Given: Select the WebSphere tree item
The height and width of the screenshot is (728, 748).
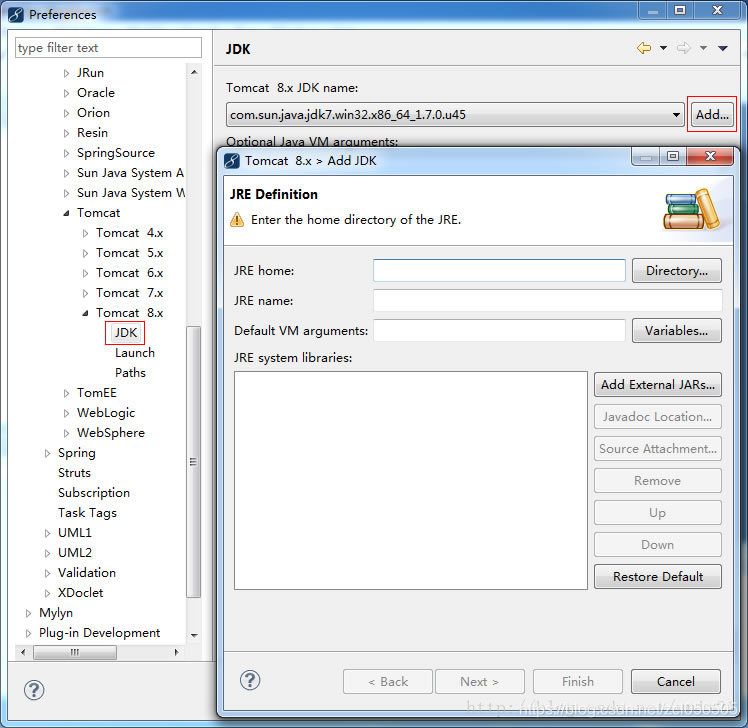Looking at the screenshot, I should 111,433.
